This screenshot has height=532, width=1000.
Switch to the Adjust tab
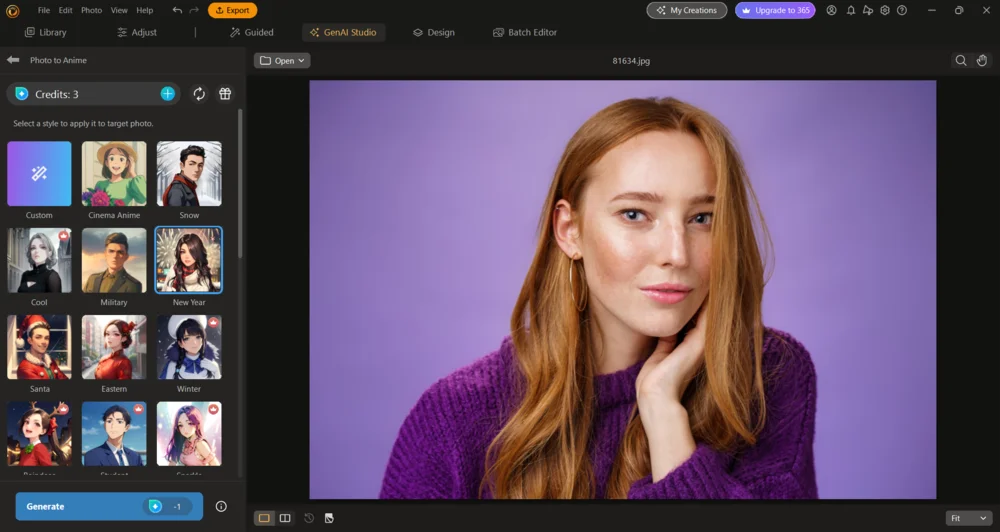click(137, 32)
